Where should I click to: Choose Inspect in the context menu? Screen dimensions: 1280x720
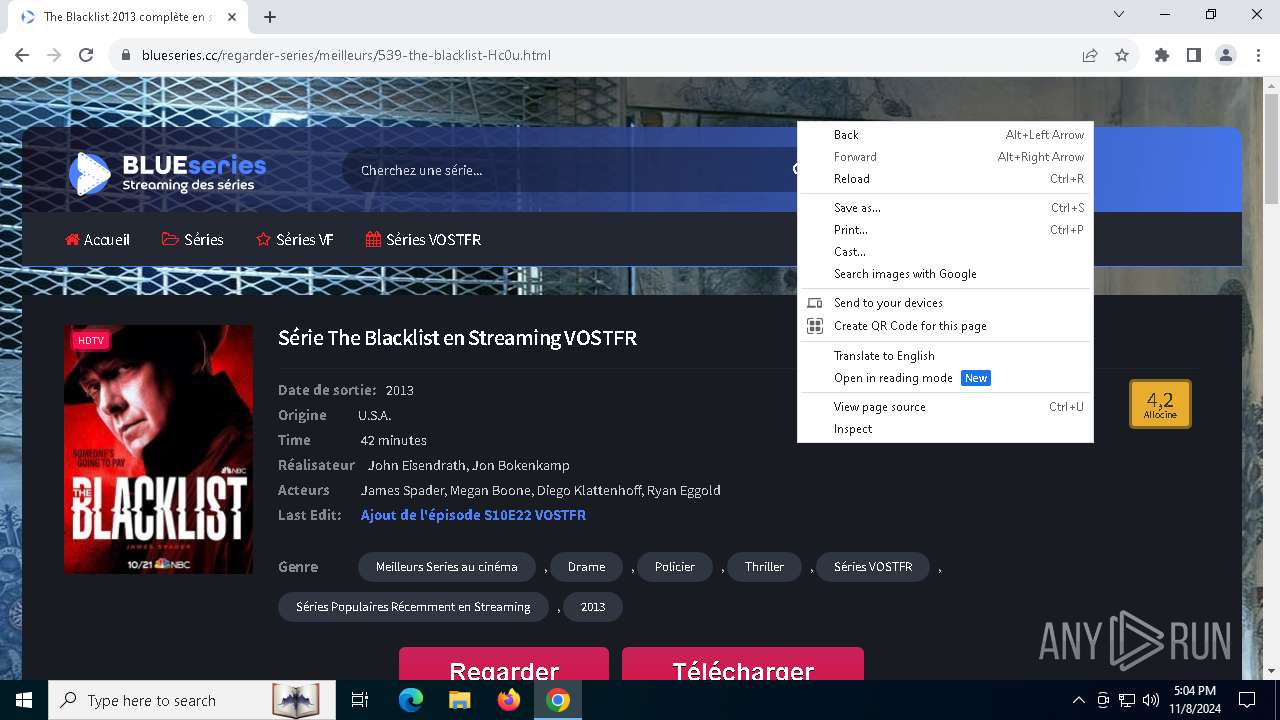(945, 429)
